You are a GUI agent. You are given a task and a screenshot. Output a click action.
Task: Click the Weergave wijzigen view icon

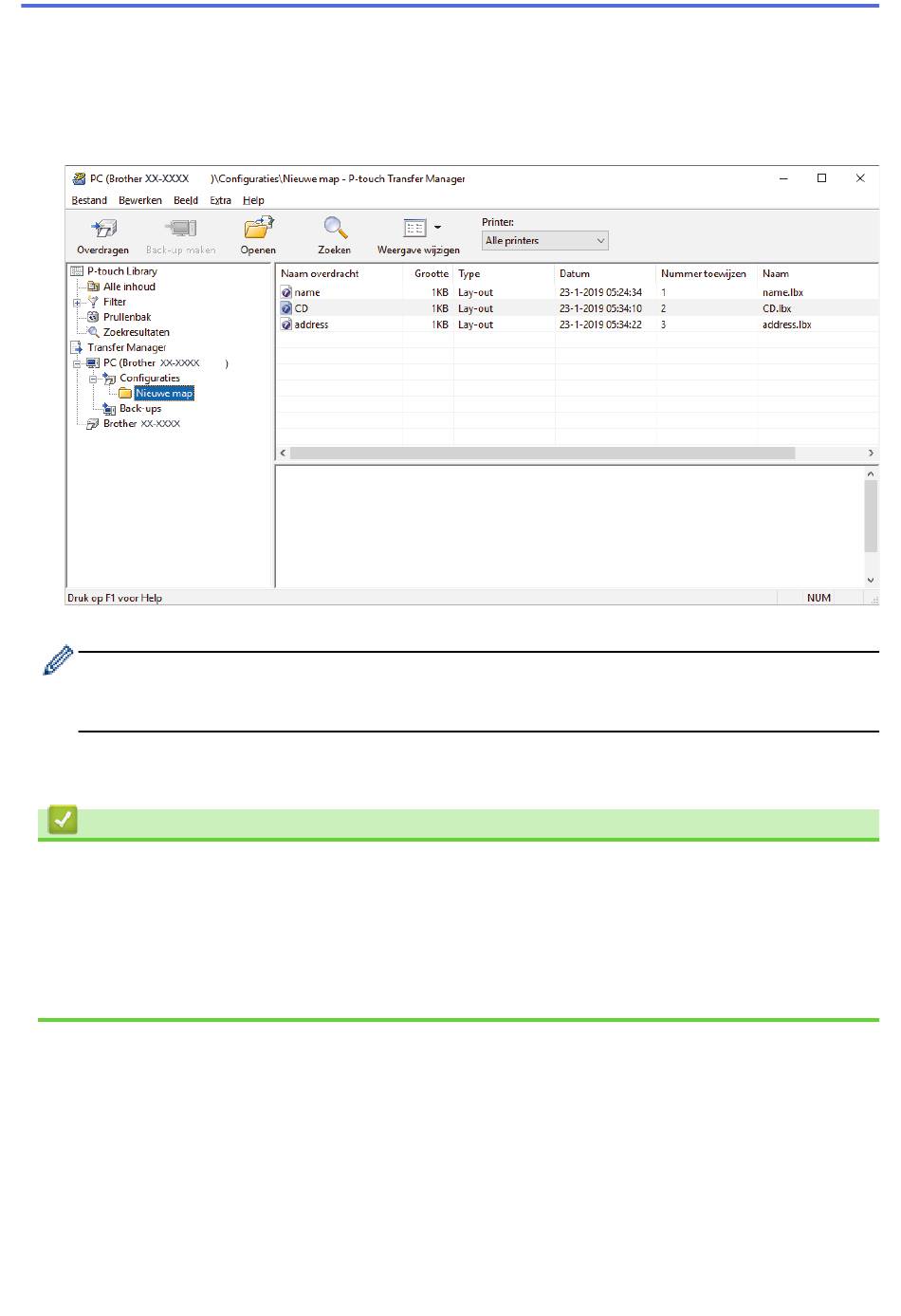tap(414, 228)
